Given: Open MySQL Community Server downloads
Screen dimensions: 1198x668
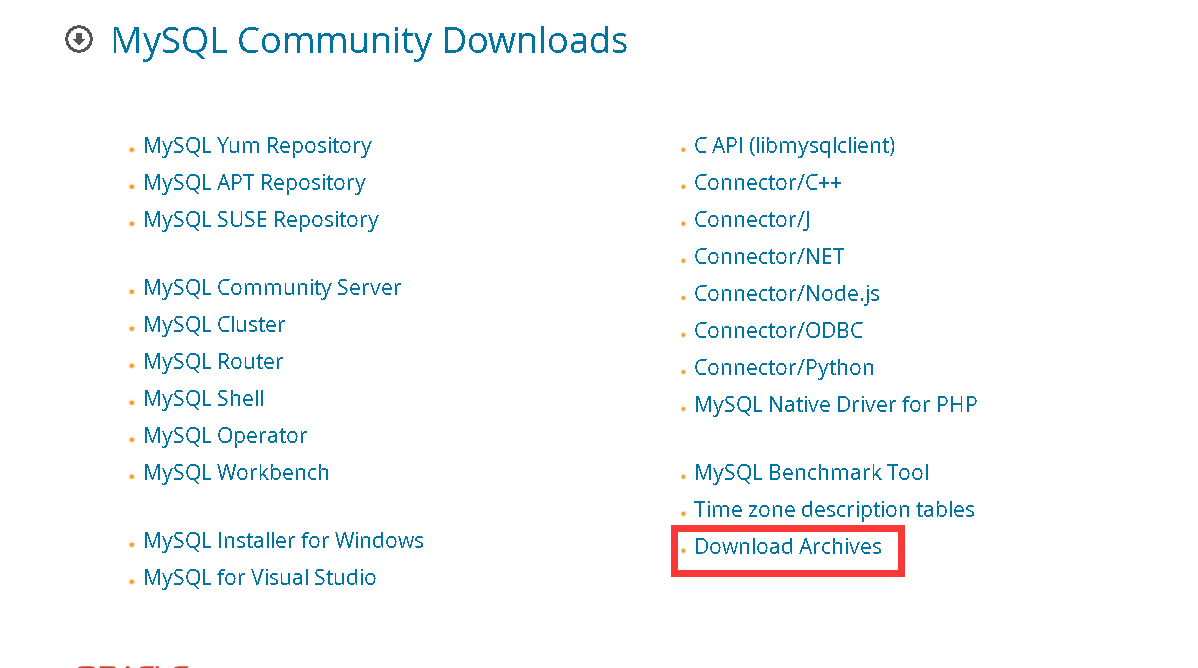Looking at the screenshot, I should (272, 288).
